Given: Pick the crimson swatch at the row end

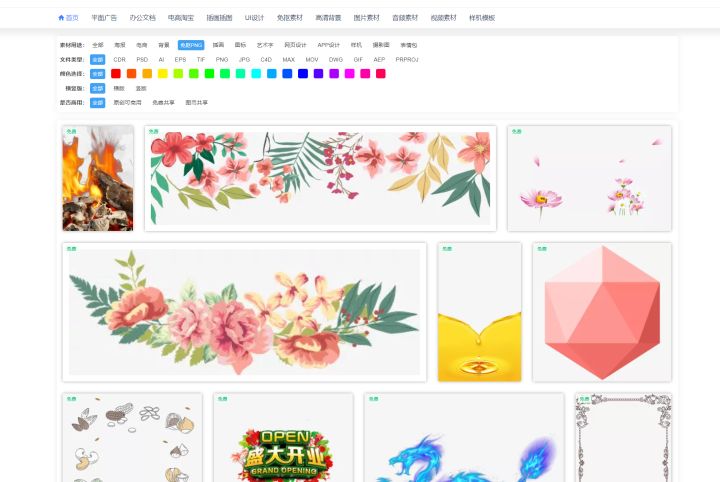Looking at the screenshot, I should point(381,73).
